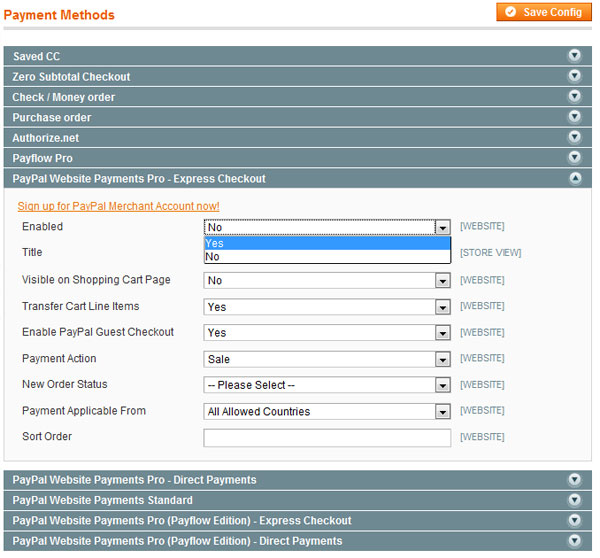Expand Payflow Pro arrow icon
This screenshot has width=600, height=558.
pos(574,157)
